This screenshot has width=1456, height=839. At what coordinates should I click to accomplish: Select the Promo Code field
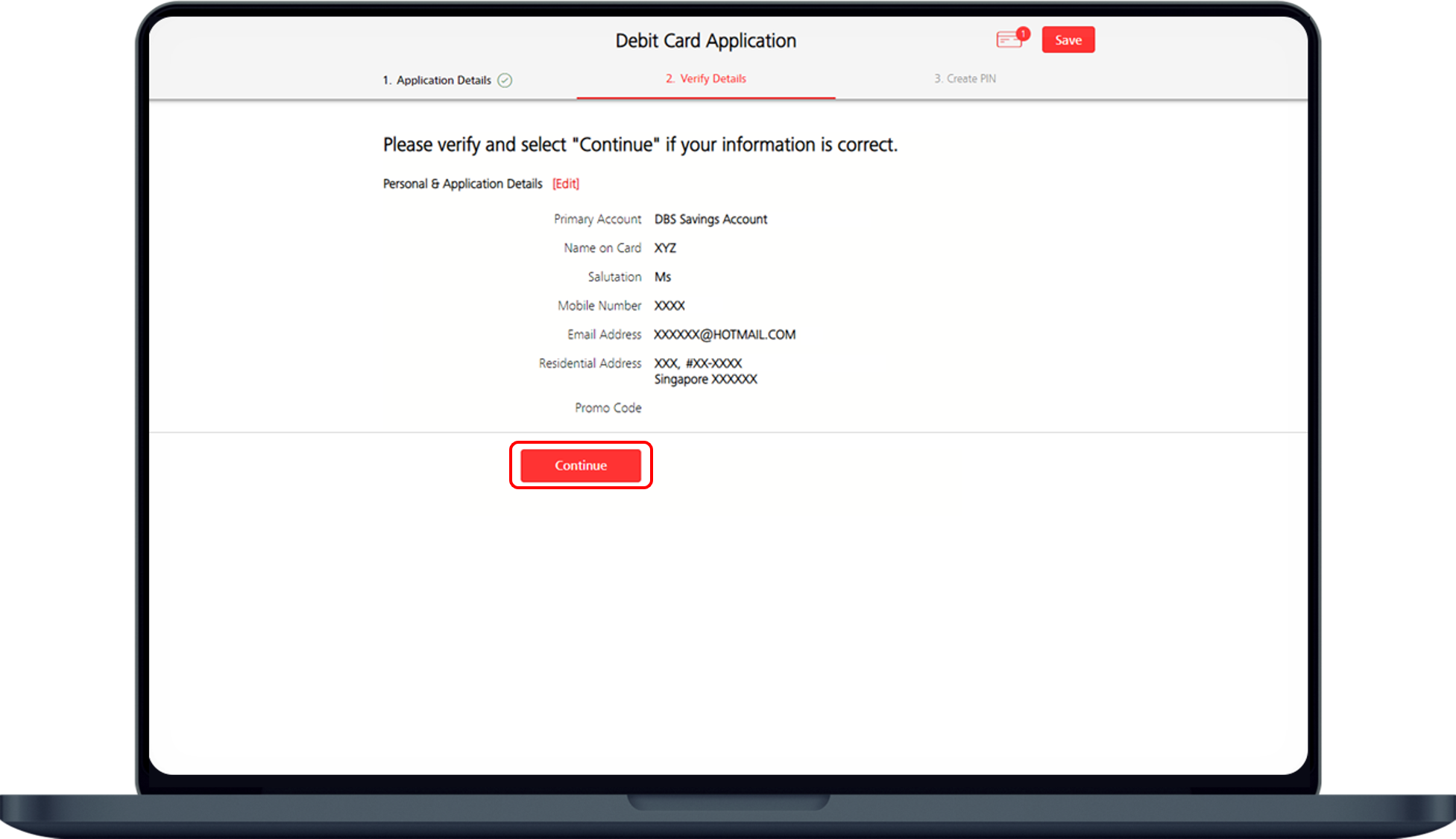click(608, 408)
